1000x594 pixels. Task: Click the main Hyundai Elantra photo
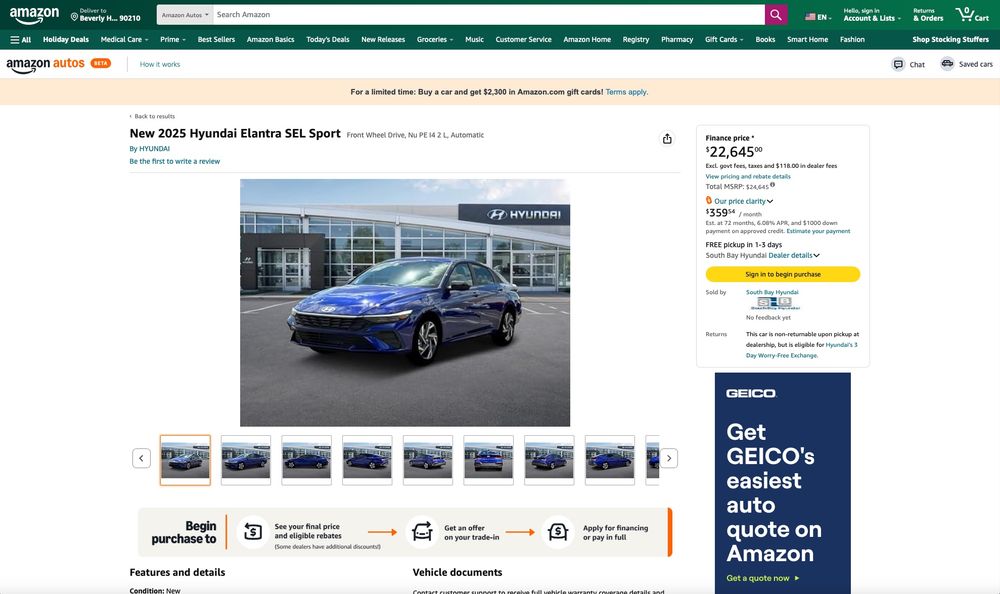pos(405,302)
